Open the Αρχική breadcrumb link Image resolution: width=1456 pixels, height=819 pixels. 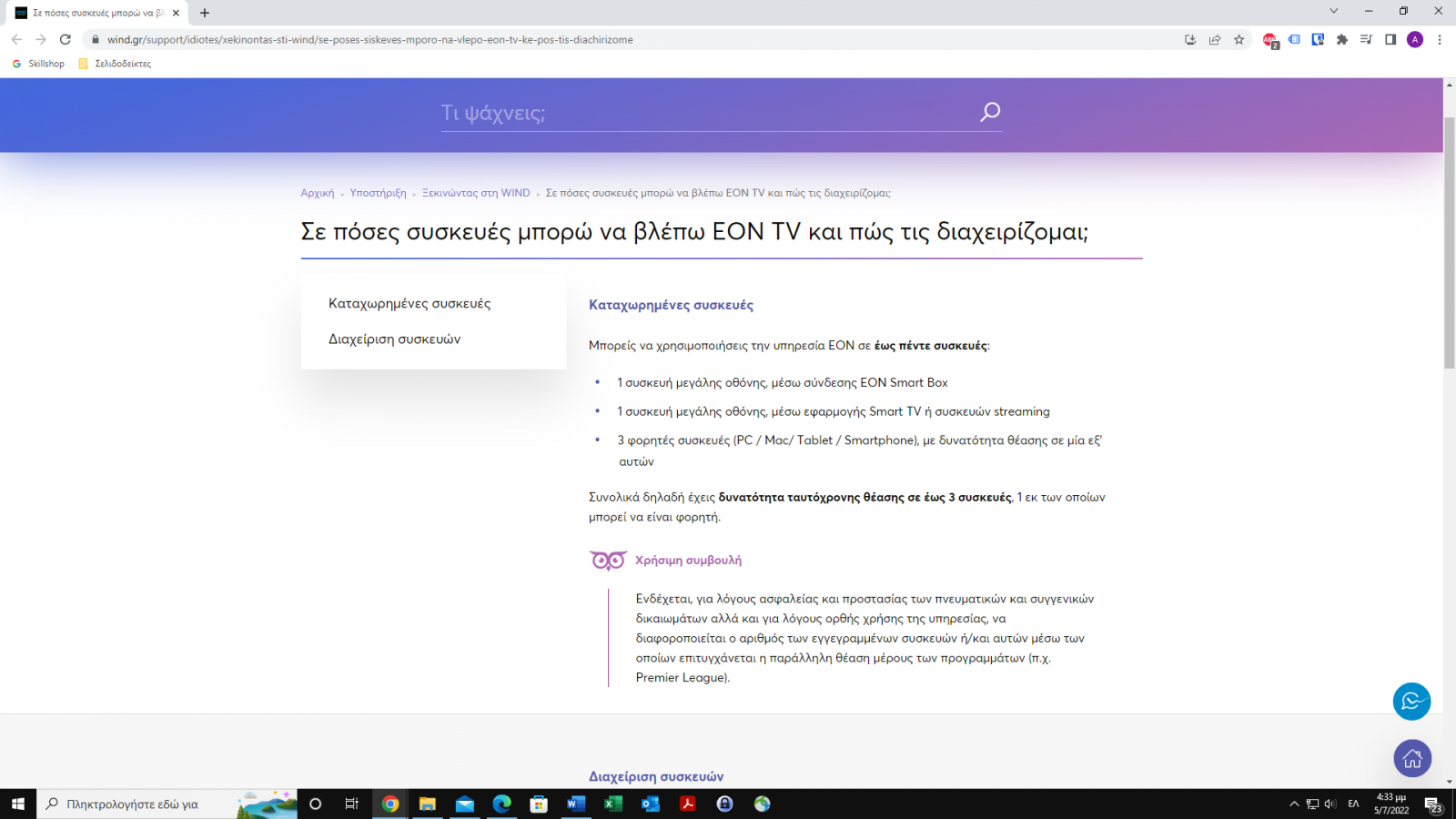tap(318, 193)
